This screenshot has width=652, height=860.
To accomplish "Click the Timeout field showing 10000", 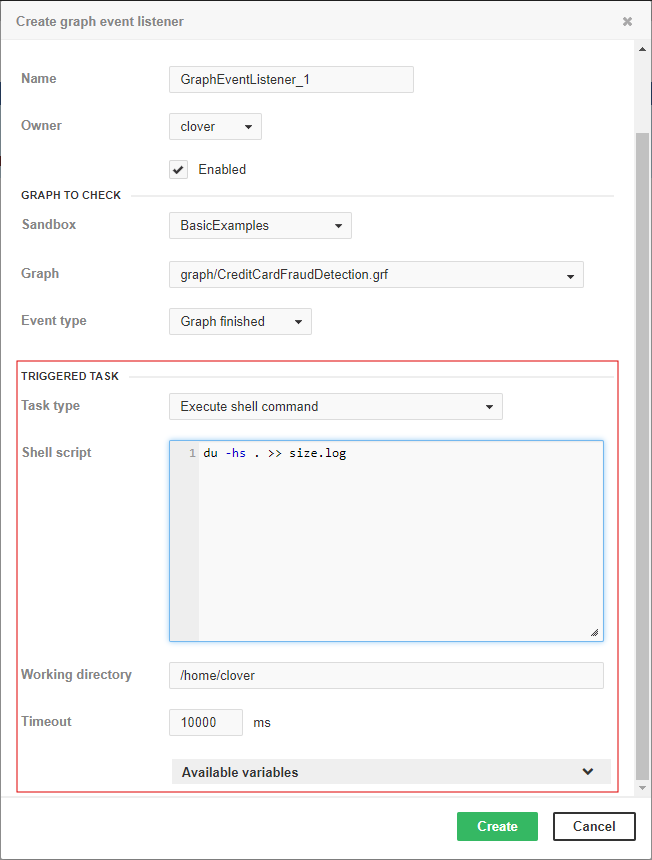I will point(205,722).
